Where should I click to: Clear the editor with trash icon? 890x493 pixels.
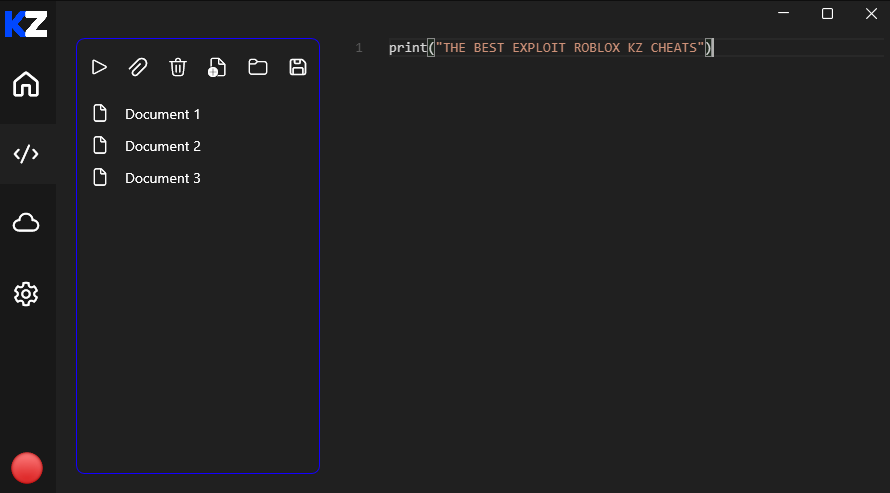pos(178,68)
